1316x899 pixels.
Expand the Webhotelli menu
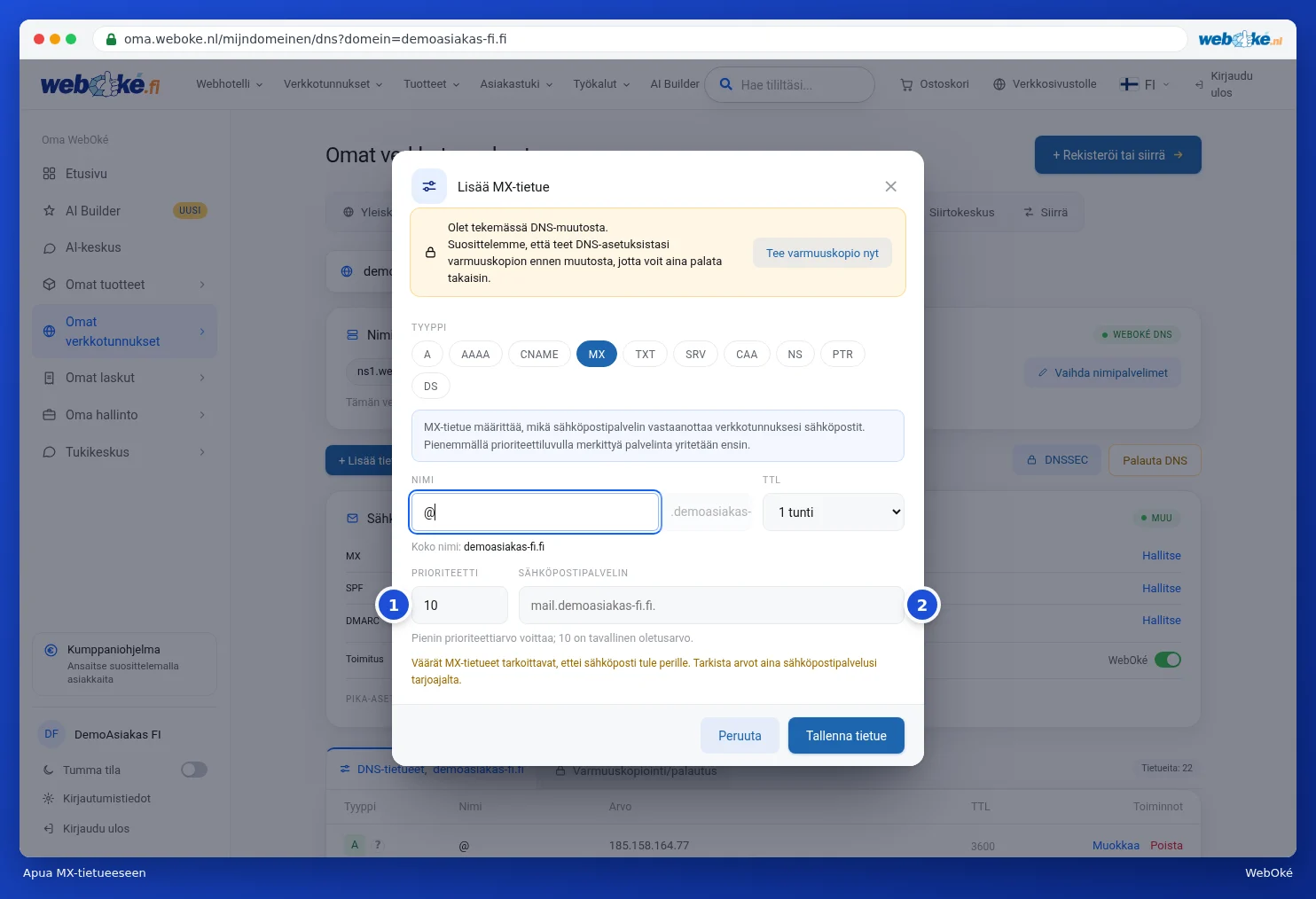point(230,84)
